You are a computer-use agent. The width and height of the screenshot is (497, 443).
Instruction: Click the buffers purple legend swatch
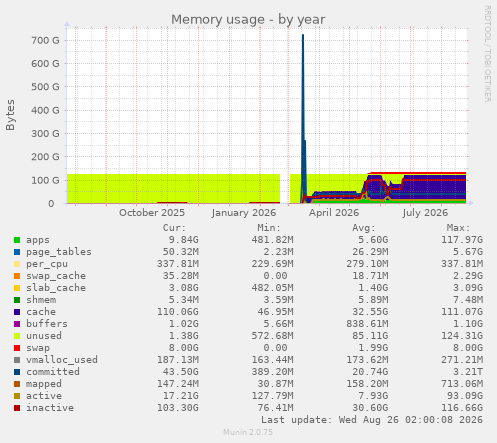(x=17, y=324)
